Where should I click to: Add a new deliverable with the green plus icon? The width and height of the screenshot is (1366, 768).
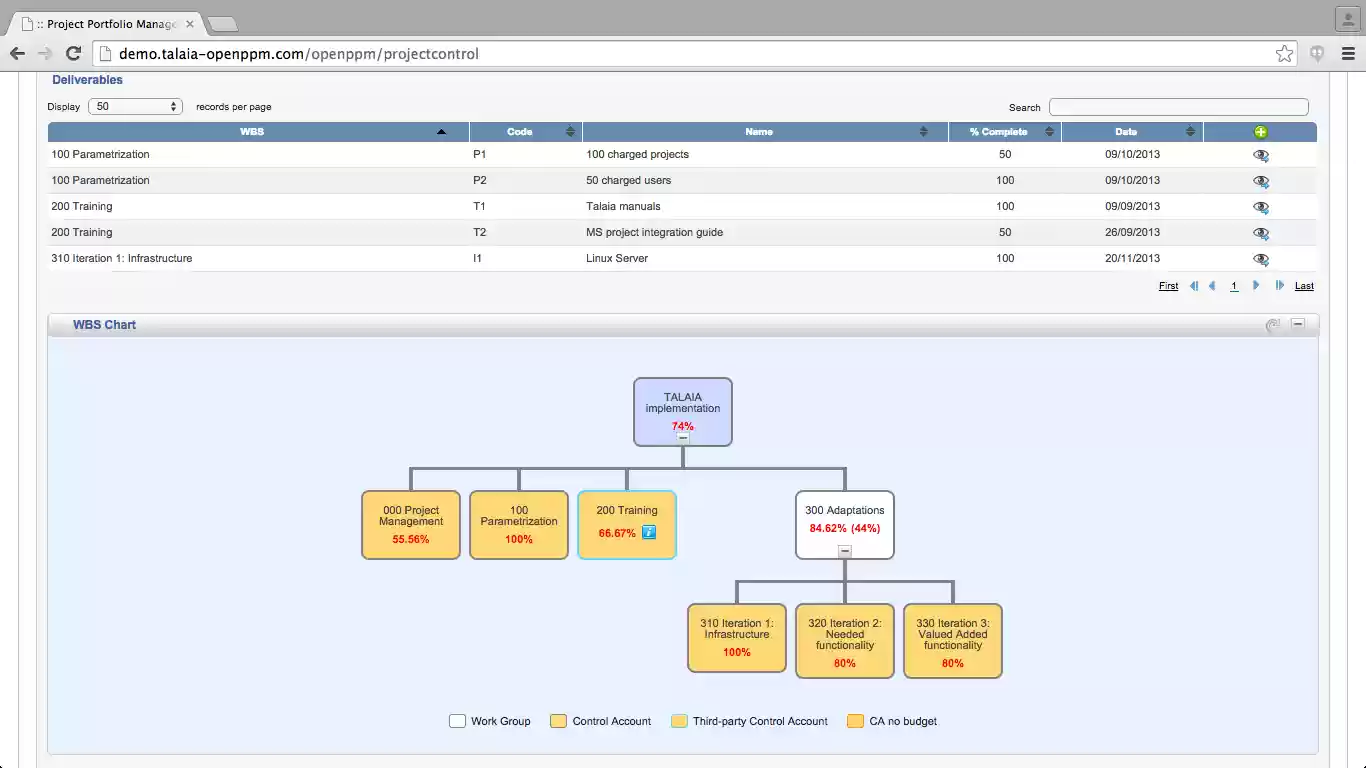[1260, 131]
